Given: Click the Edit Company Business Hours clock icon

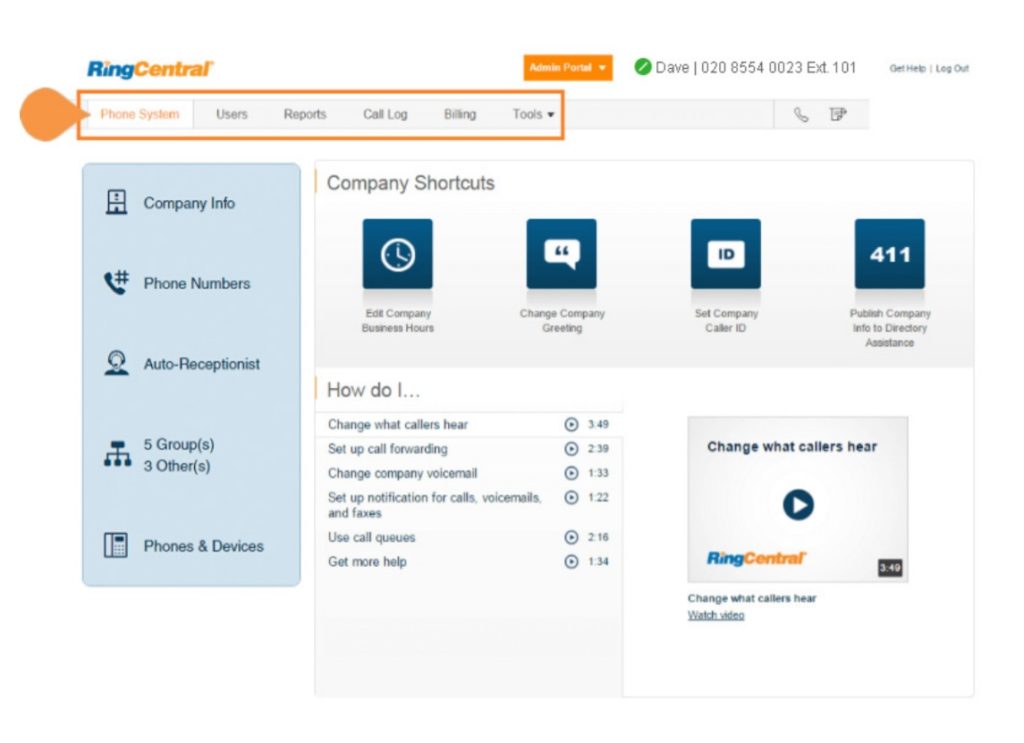Looking at the screenshot, I should [x=397, y=255].
